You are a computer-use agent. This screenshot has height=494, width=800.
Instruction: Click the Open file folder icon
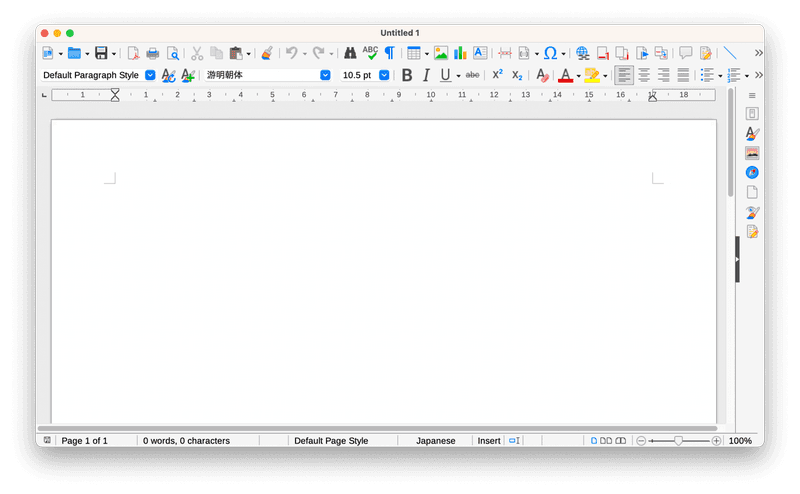point(74,53)
